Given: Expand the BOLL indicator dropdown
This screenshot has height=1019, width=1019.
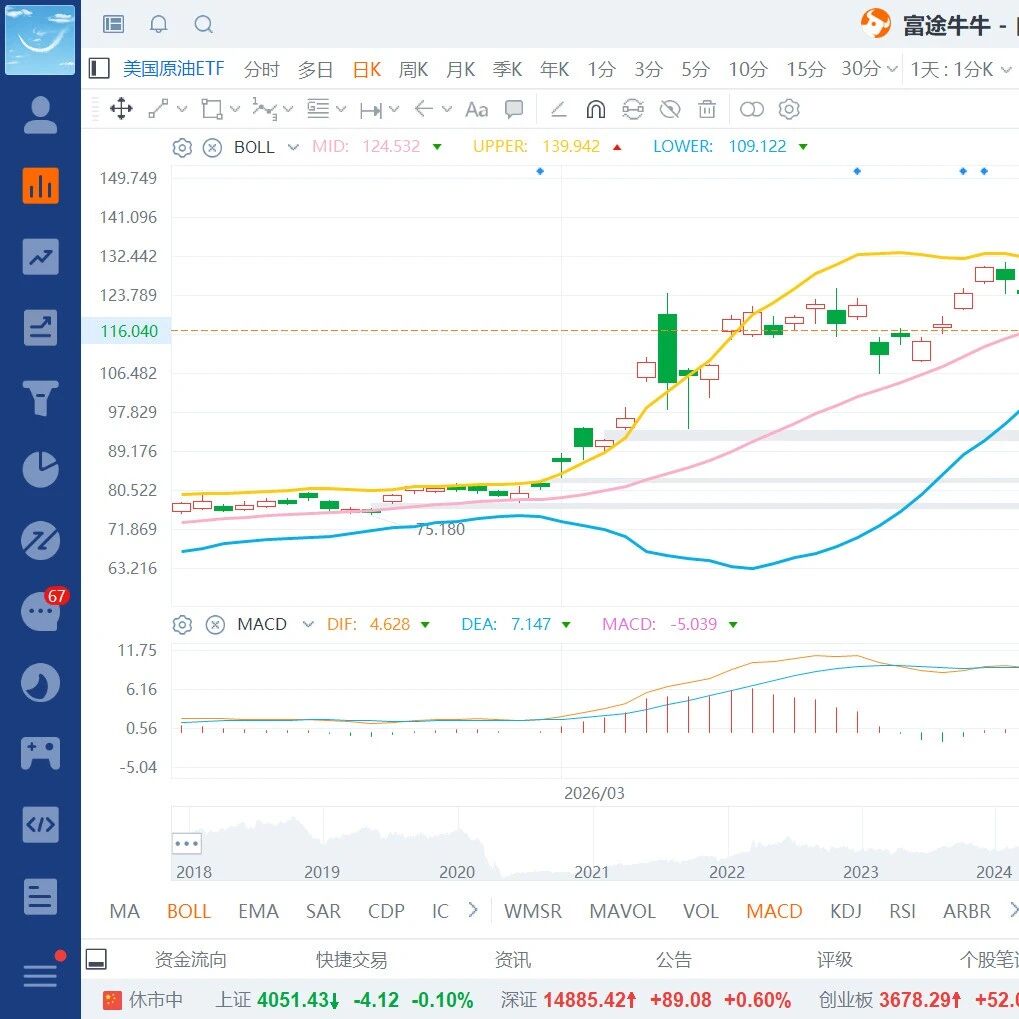Looking at the screenshot, I should (293, 147).
